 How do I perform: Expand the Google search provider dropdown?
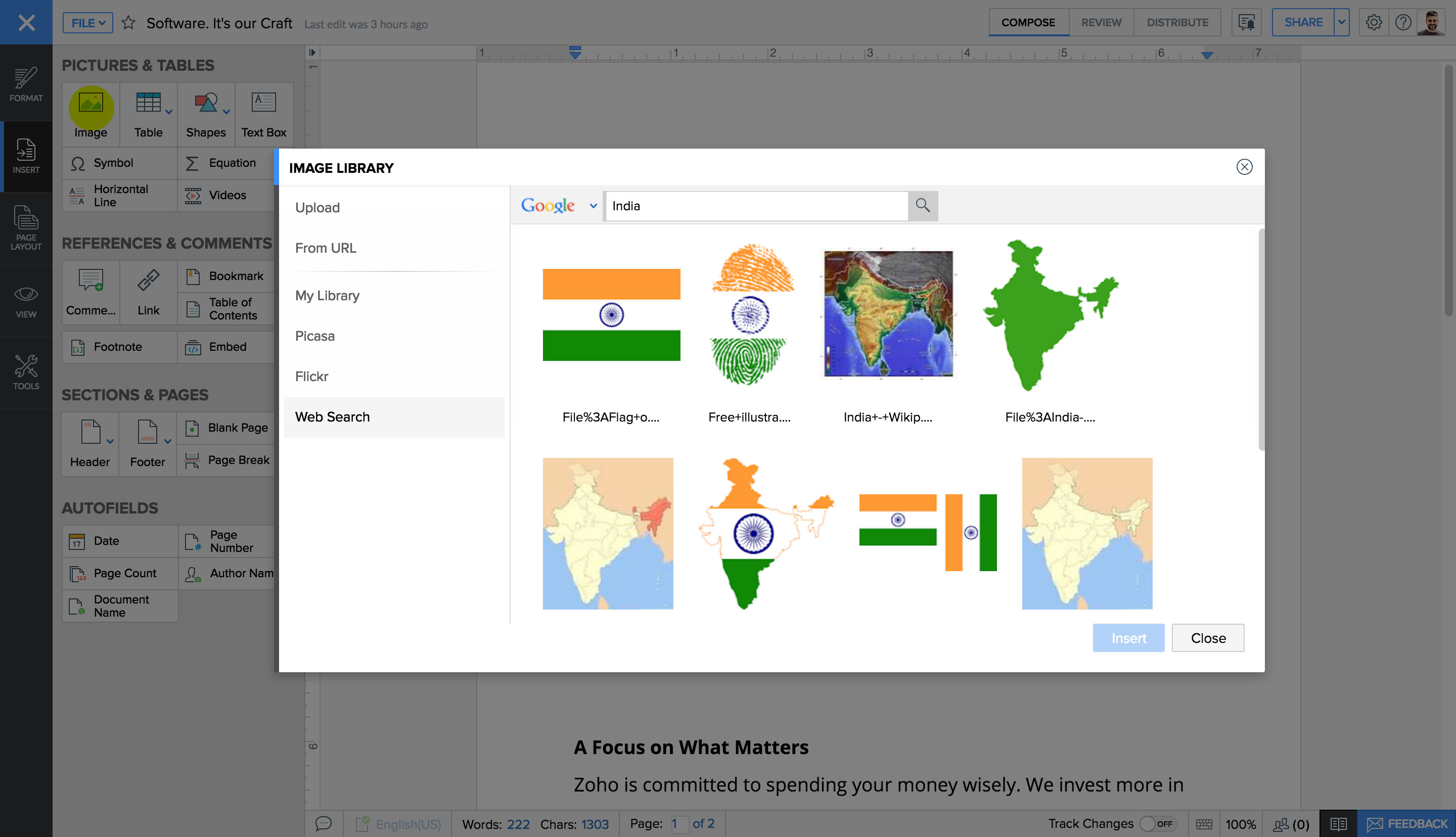593,206
